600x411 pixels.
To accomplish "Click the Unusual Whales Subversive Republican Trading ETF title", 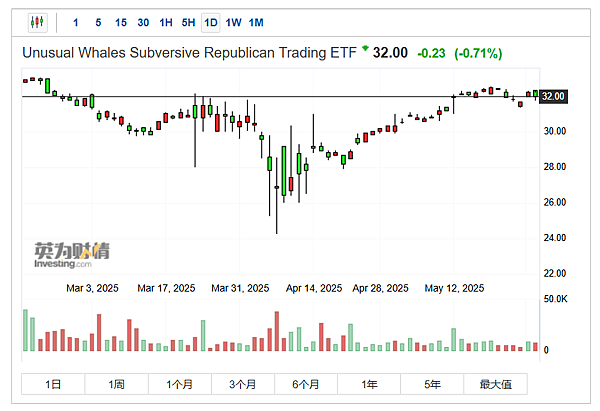I will point(189,53).
